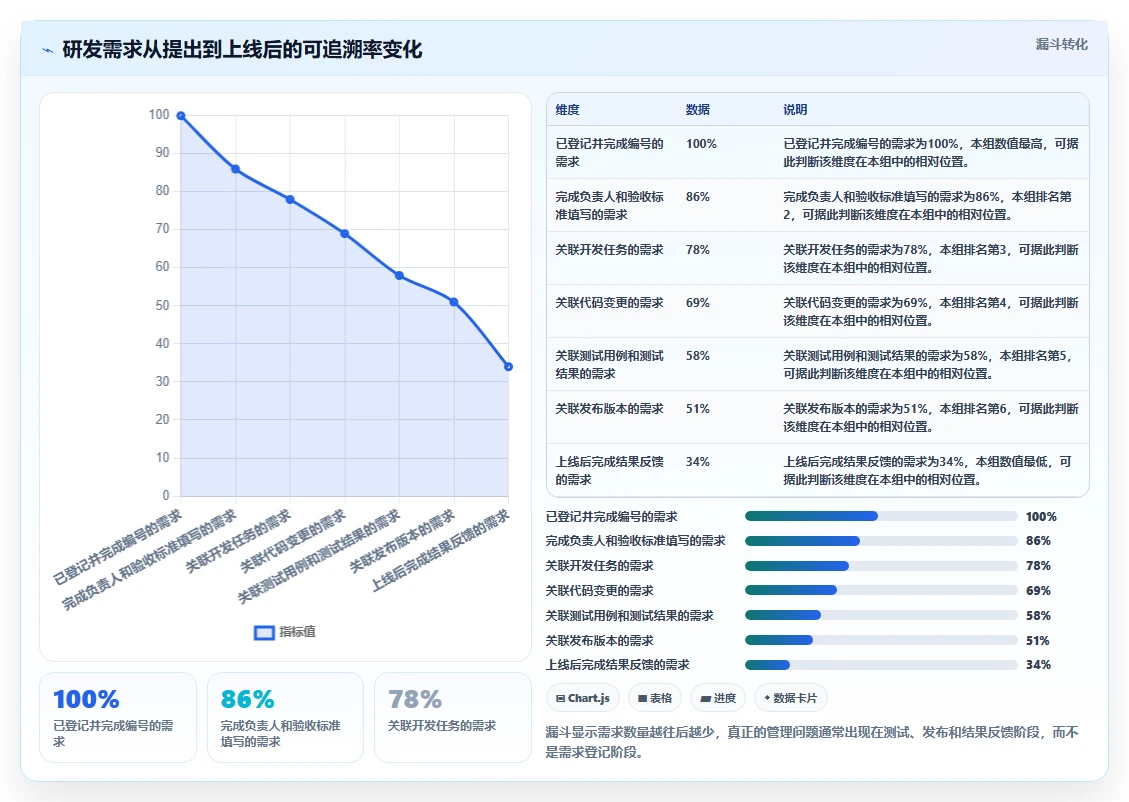The width and height of the screenshot is (1129, 802).
Task: Click the 进度 chip icon
Action: tap(705, 698)
